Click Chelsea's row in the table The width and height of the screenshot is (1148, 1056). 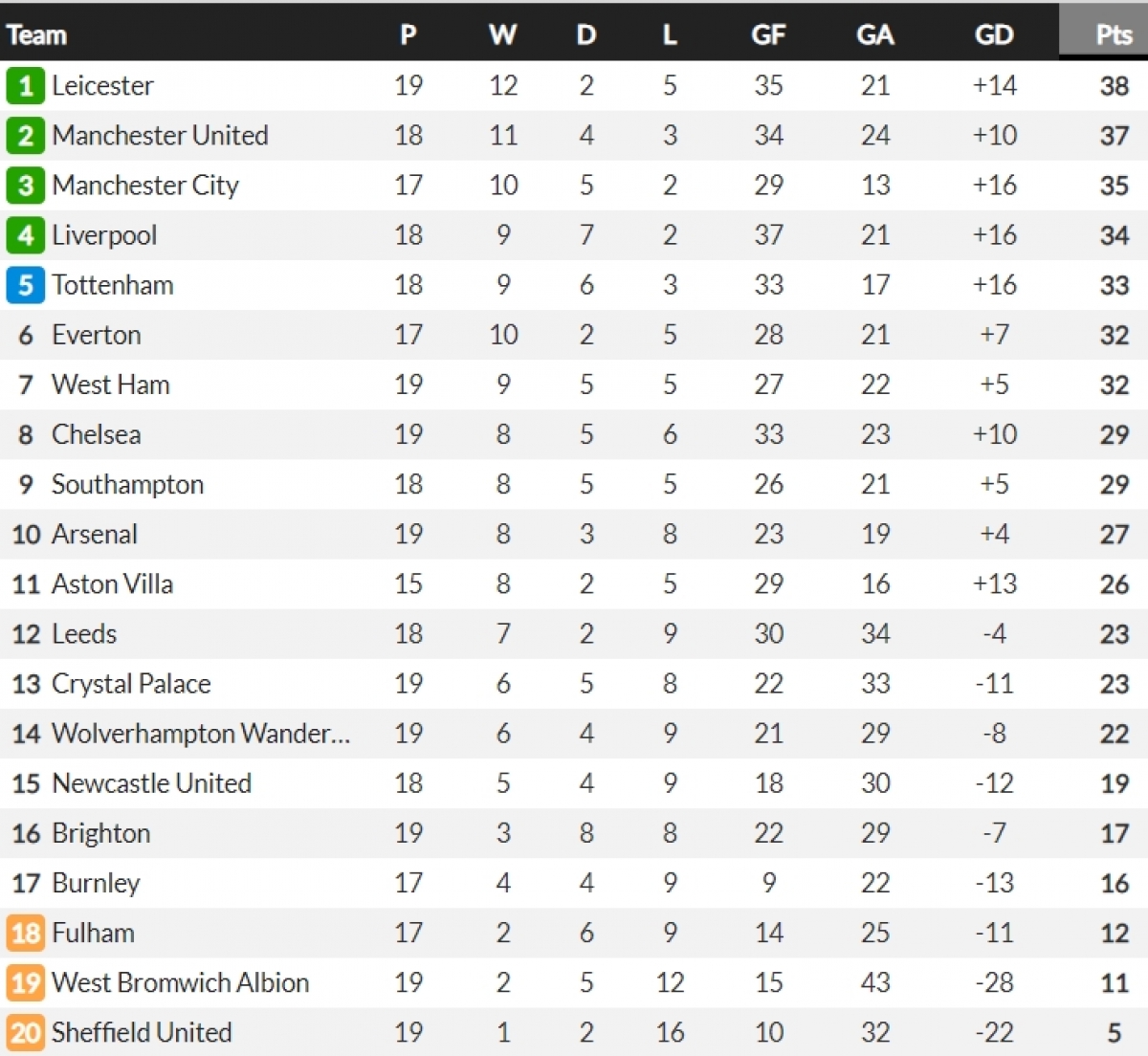coord(574,435)
